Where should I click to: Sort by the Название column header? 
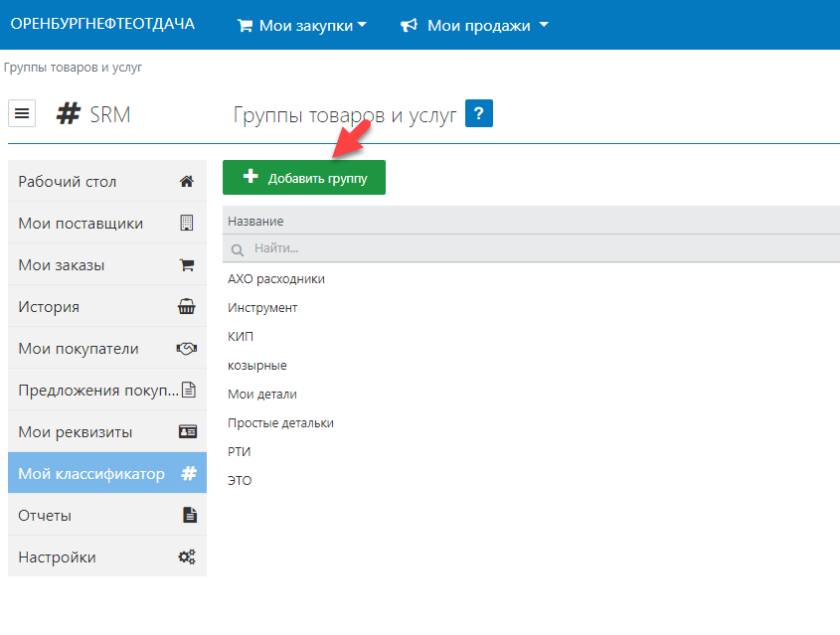256,221
